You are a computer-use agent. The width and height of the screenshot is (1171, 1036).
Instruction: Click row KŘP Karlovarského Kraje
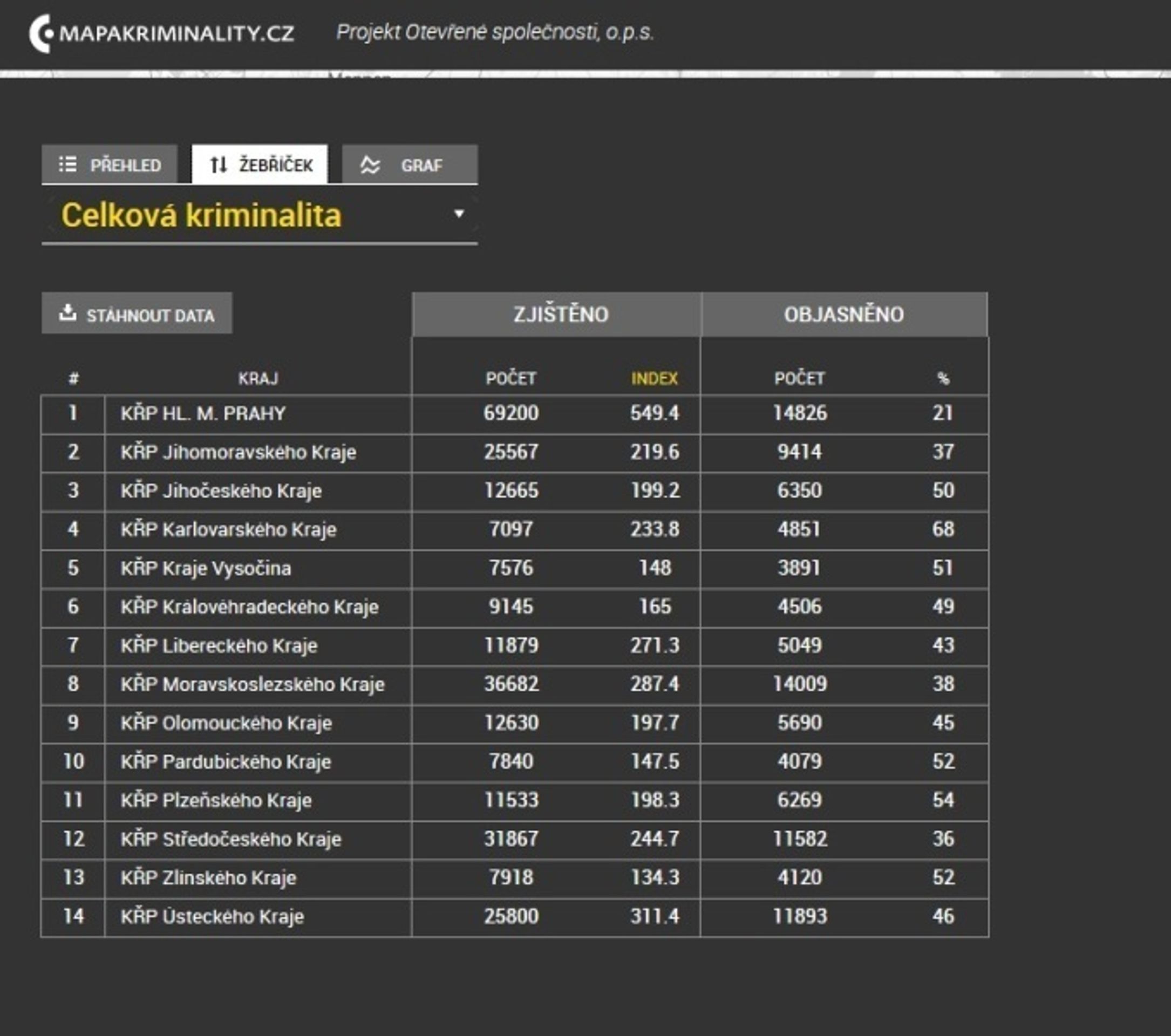point(514,530)
